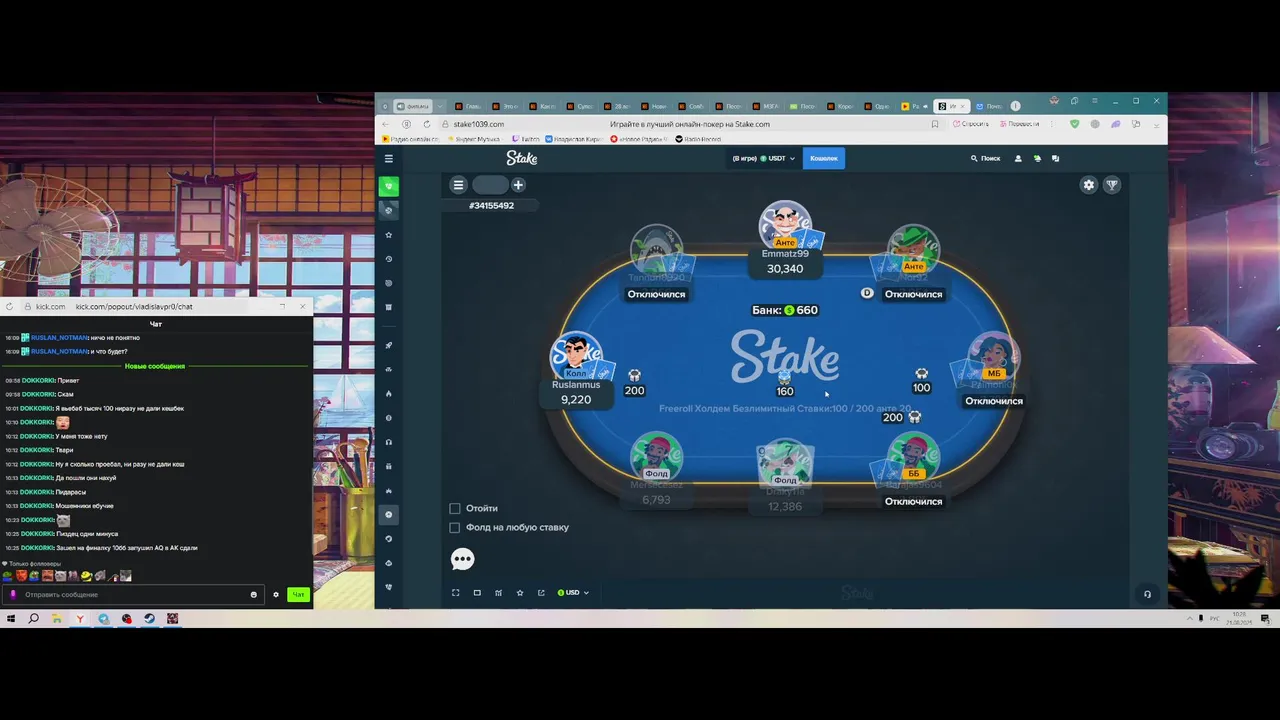
Task: Open favourites star in Stake sidebar
Action: (389, 235)
